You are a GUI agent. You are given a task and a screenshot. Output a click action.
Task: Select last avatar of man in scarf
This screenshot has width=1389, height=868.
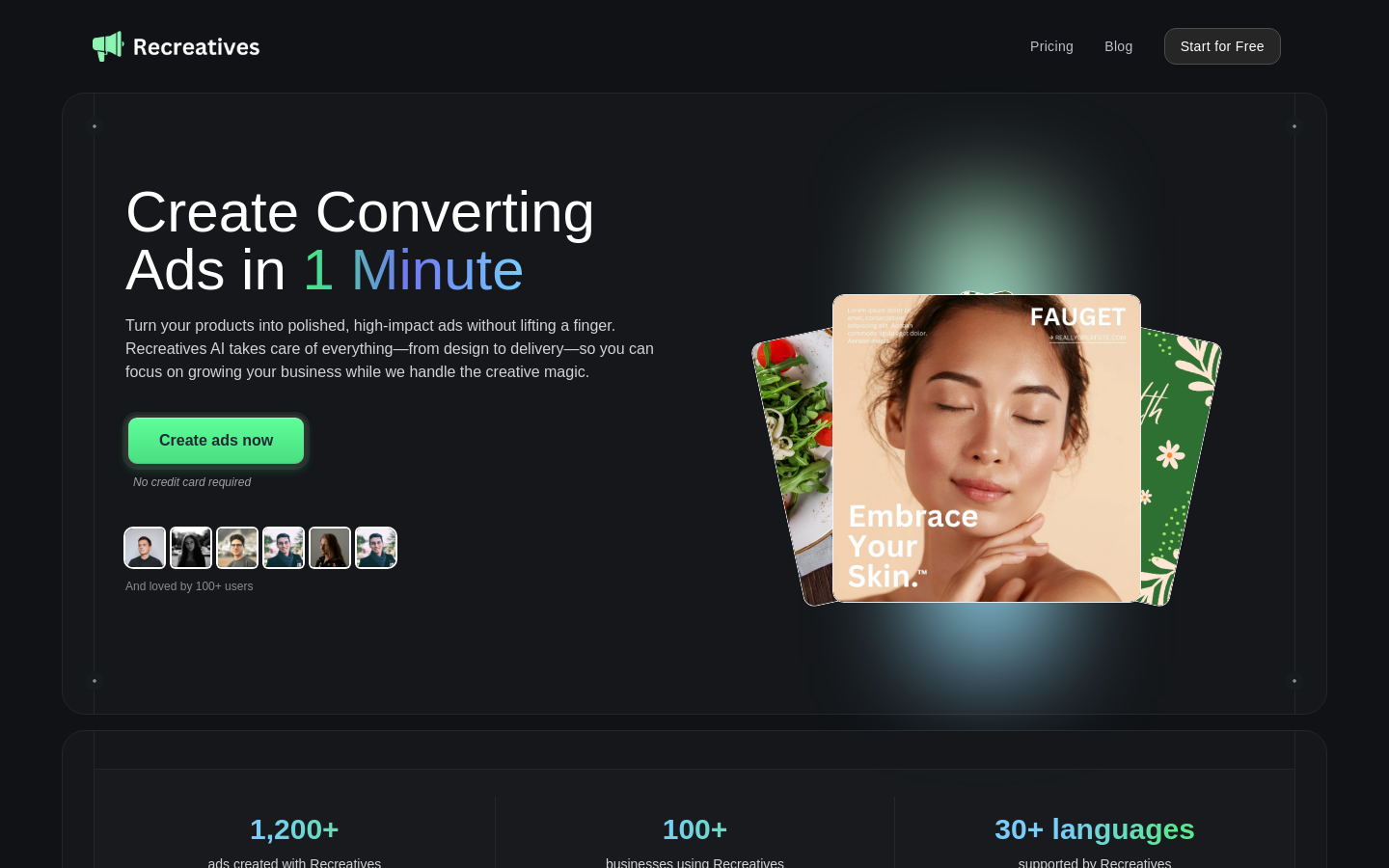[376, 548]
